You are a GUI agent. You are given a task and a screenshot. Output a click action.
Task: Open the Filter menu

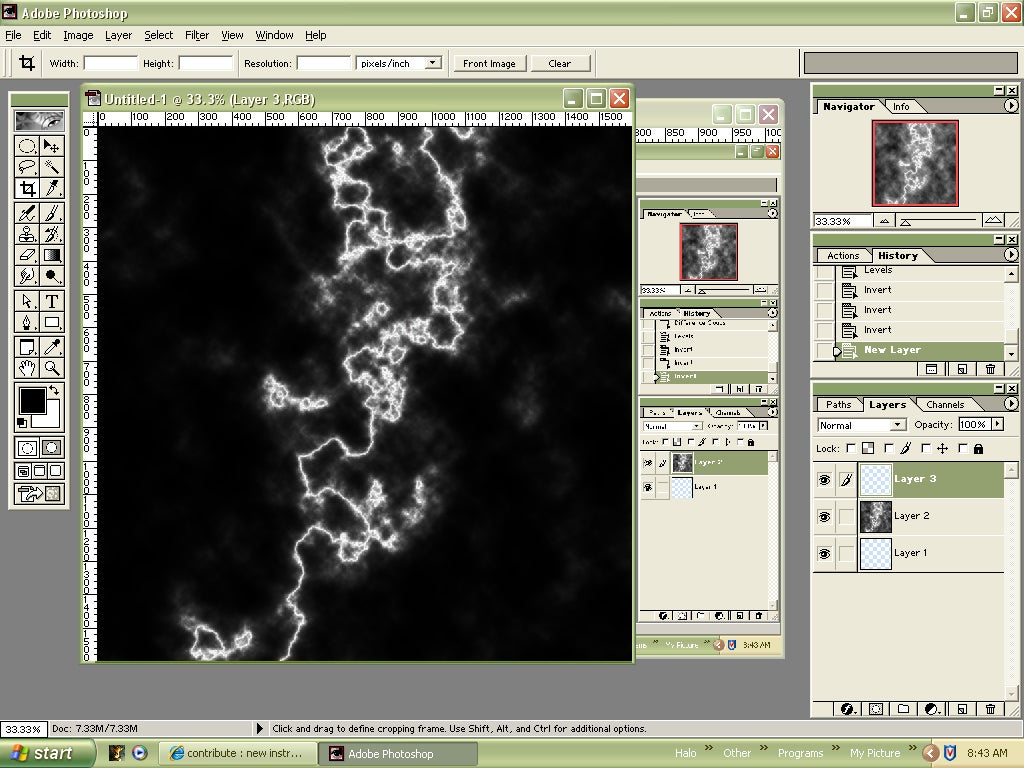196,35
